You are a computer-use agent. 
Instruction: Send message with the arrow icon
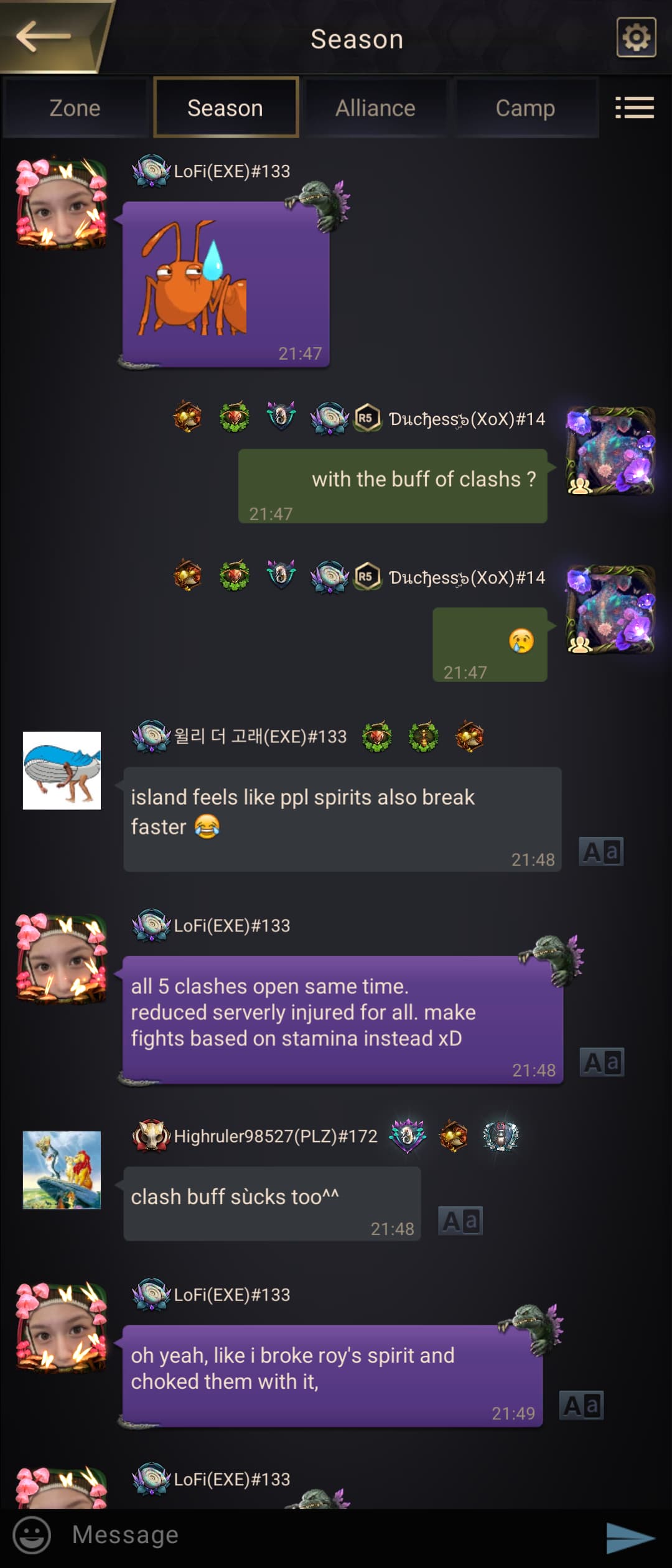point(630,1537)
